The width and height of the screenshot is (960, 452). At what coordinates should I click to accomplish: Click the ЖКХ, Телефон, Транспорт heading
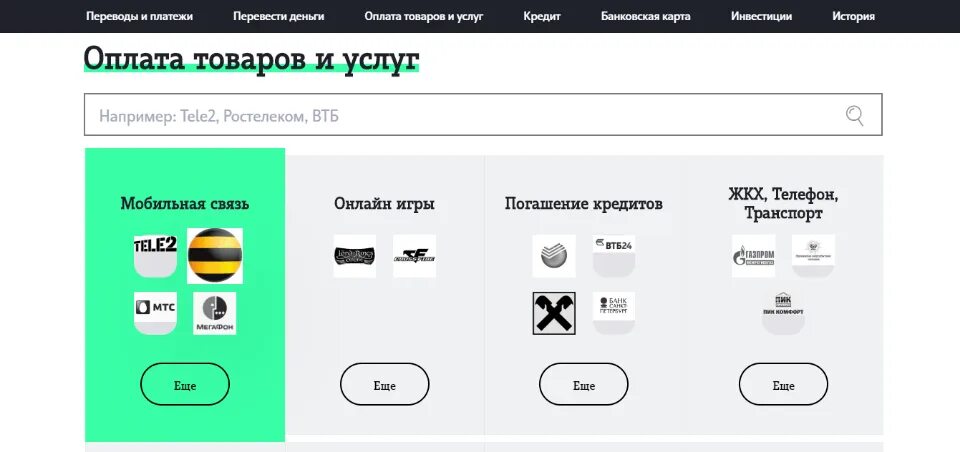[x=783, y=204]
